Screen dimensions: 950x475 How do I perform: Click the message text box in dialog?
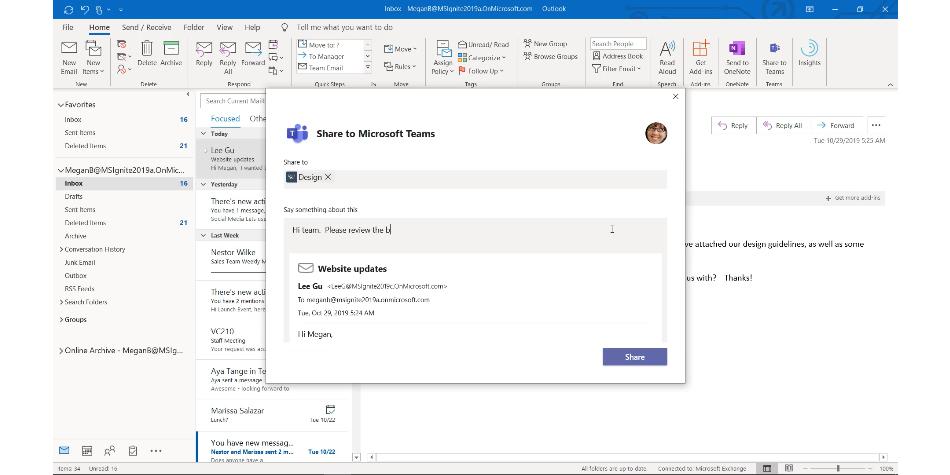point(475,230)
